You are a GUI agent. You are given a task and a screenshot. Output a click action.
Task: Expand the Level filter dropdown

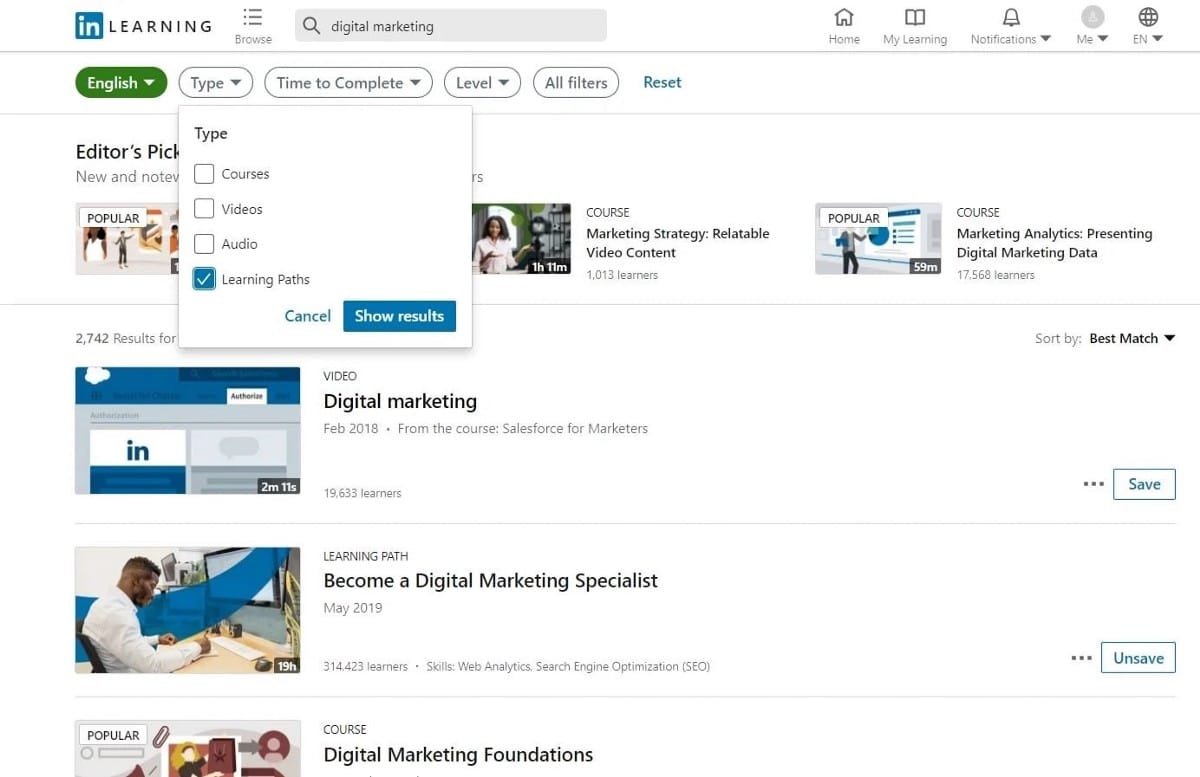click(x=481, y=82)
